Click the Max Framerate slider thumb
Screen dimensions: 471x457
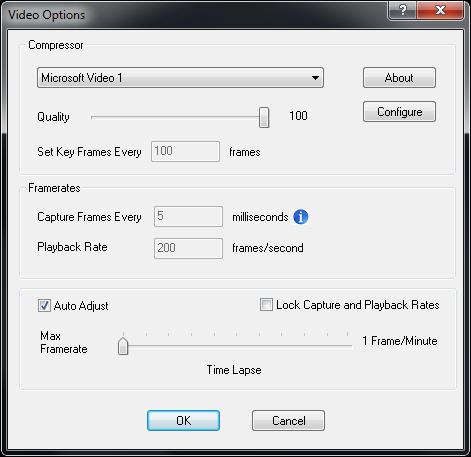click(123, 346)
